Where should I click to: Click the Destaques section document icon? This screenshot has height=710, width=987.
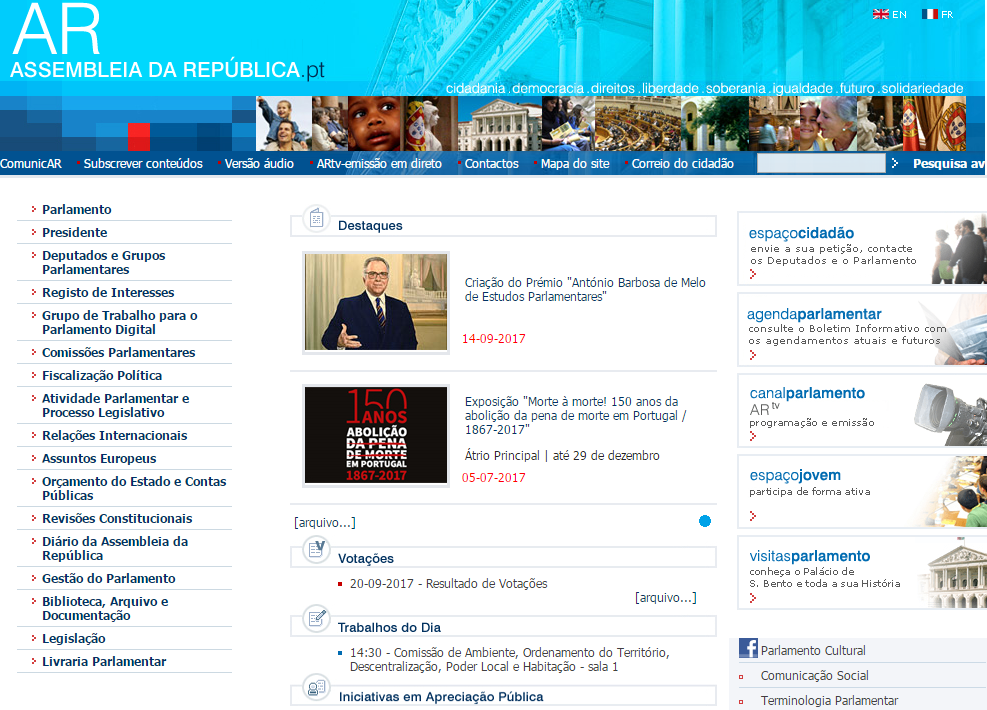coord(316,218)
